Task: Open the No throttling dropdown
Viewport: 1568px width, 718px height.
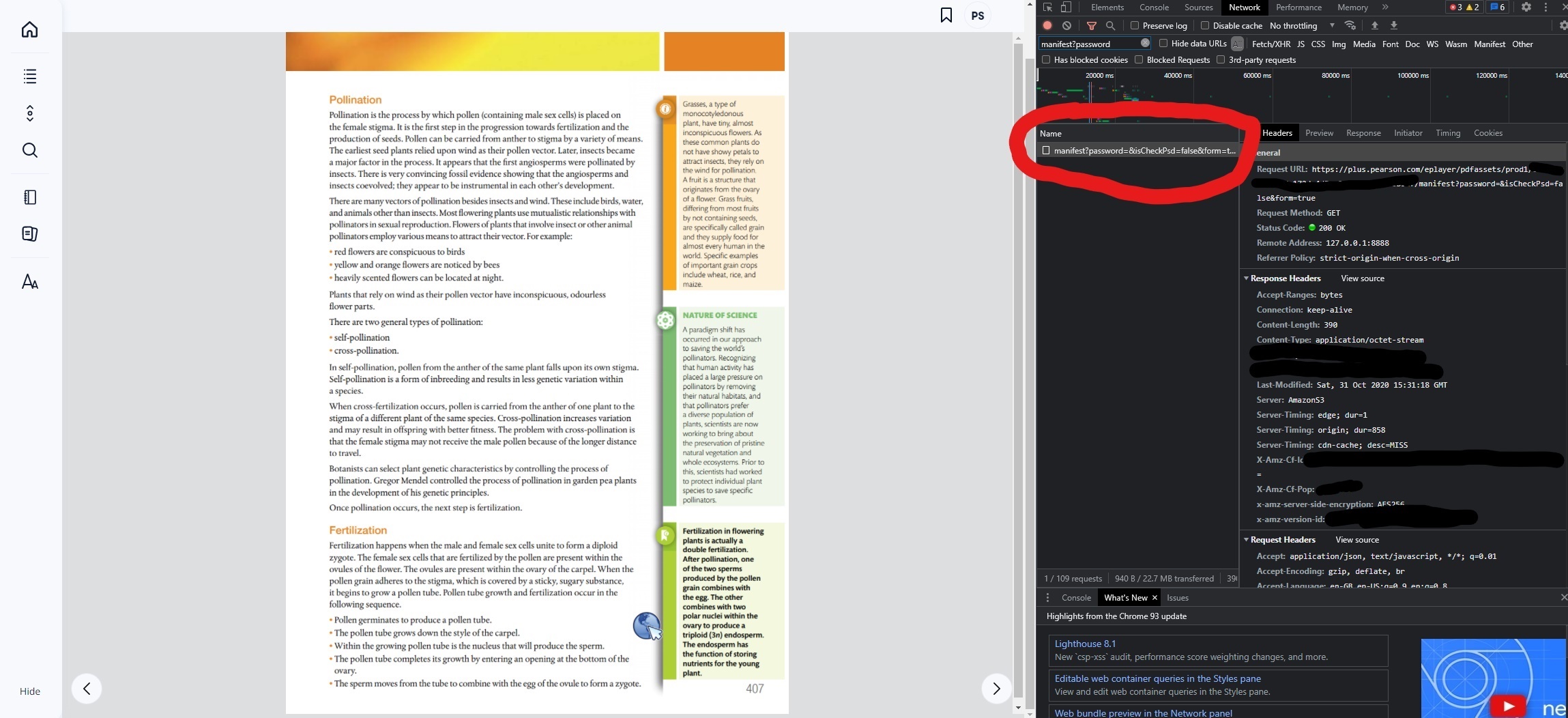Action: tap(1302, 25)
